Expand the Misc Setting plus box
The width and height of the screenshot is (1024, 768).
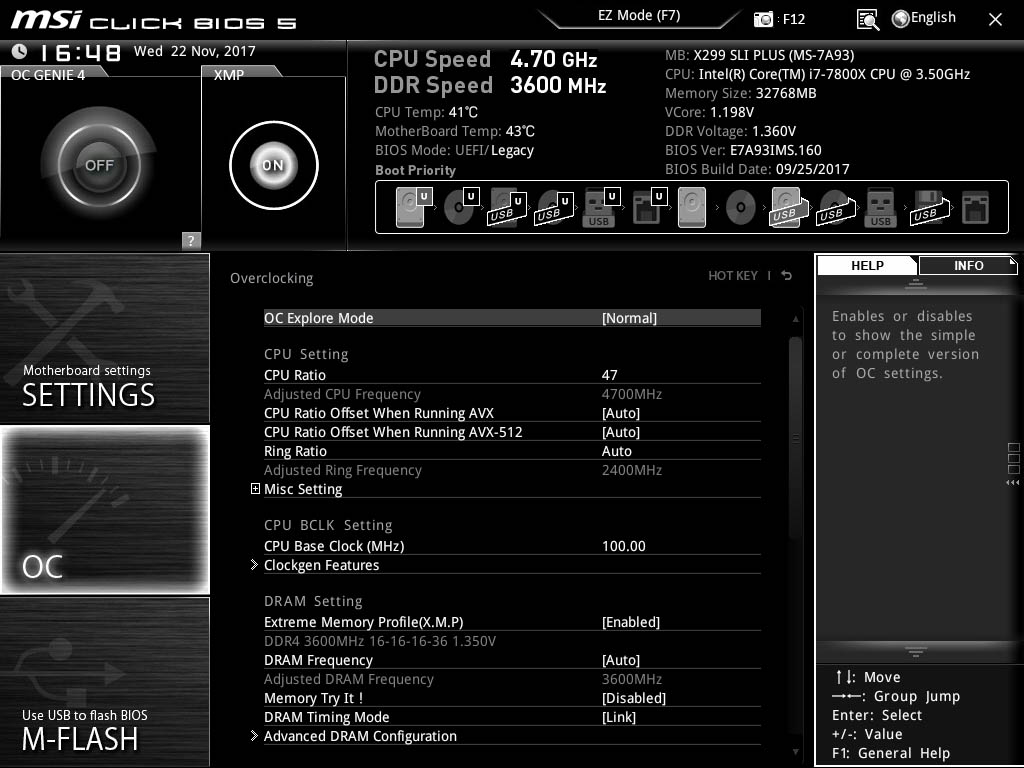coord(255,488)
